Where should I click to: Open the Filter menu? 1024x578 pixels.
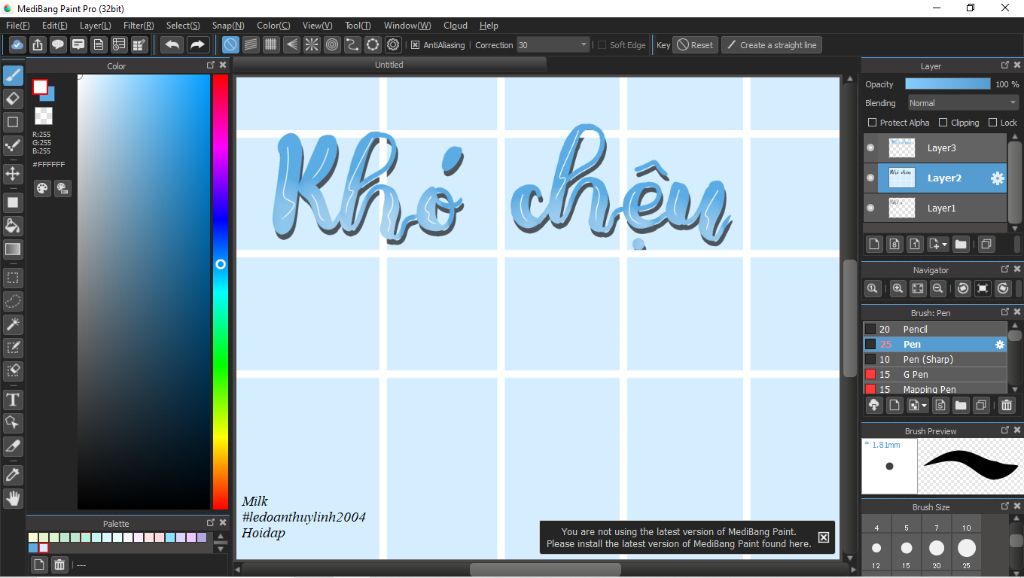[x=138, y=25]
